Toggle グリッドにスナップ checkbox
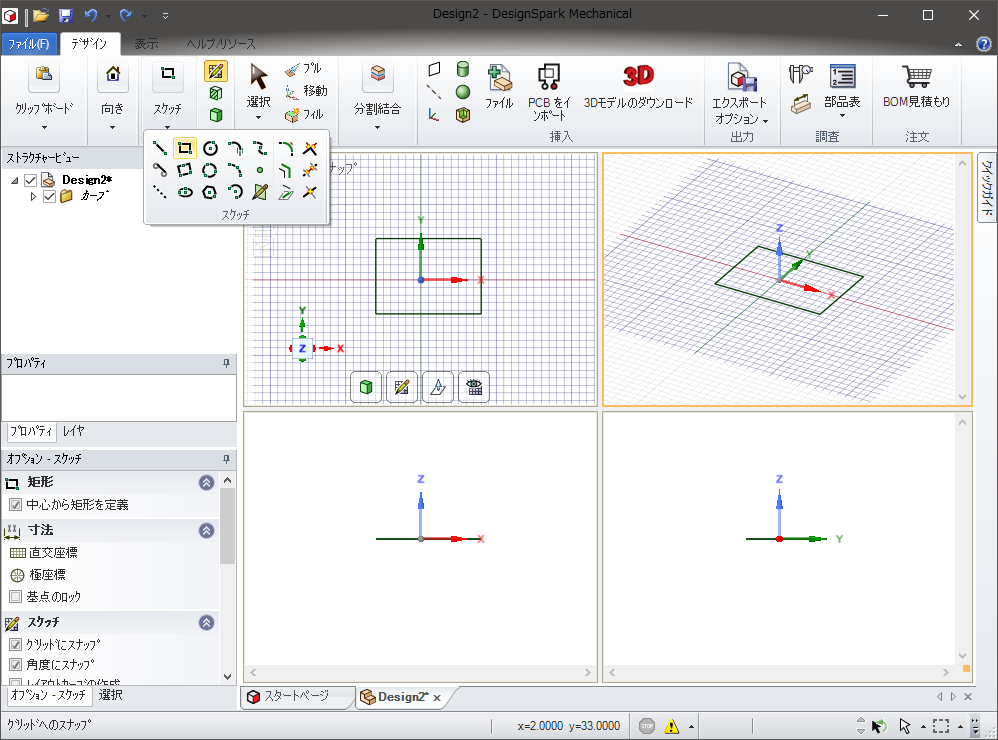Image resolution: width=998 pixels, height=740 pixels. point(16,645)
